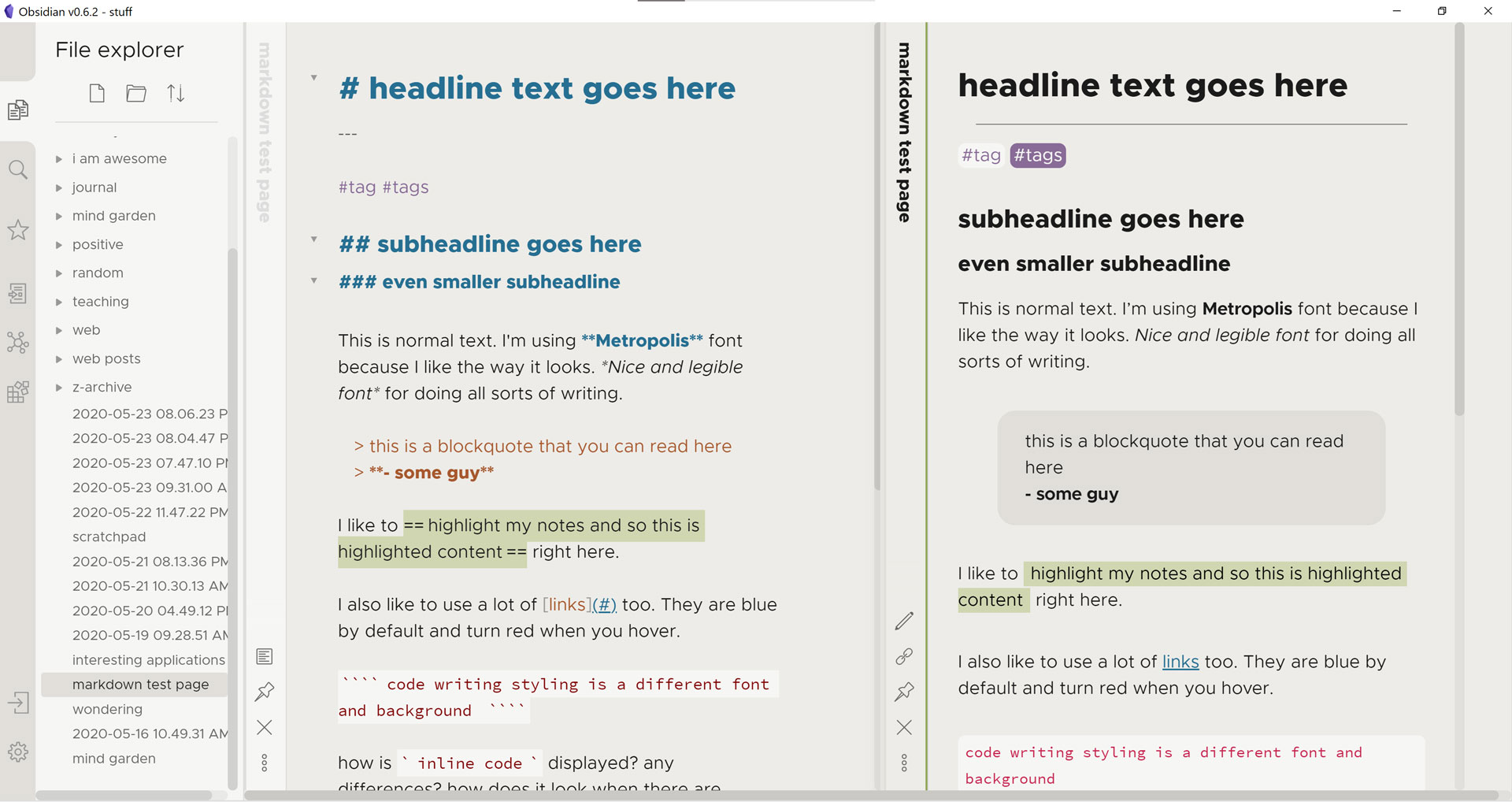Collapse the headline text goes here heading fold arrow
The image size is (1512, 802).
click(x=313, y=78)
